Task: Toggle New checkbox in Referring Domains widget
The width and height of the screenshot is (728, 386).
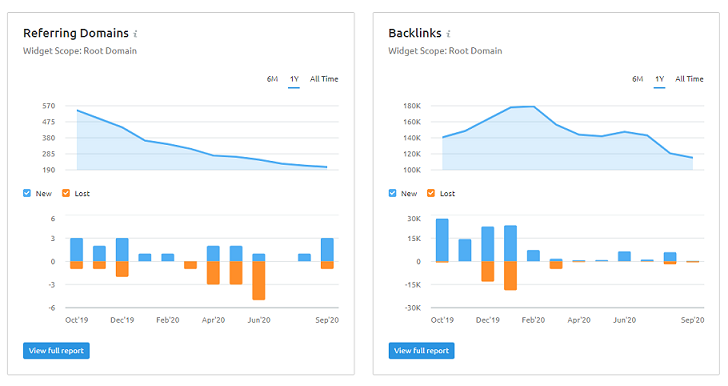Action: 27,193
